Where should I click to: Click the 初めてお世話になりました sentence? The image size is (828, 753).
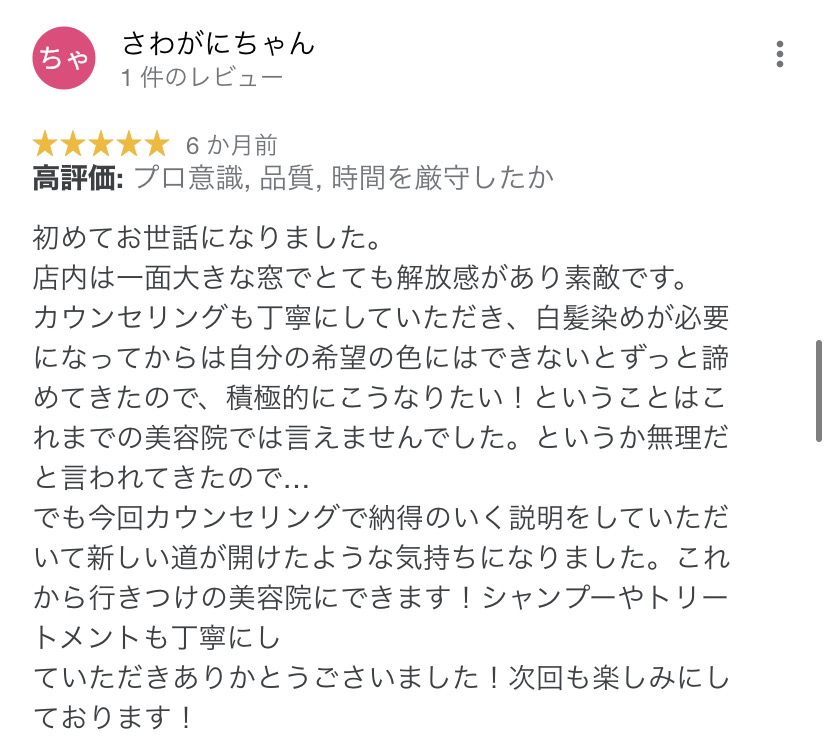pos(205,238)
